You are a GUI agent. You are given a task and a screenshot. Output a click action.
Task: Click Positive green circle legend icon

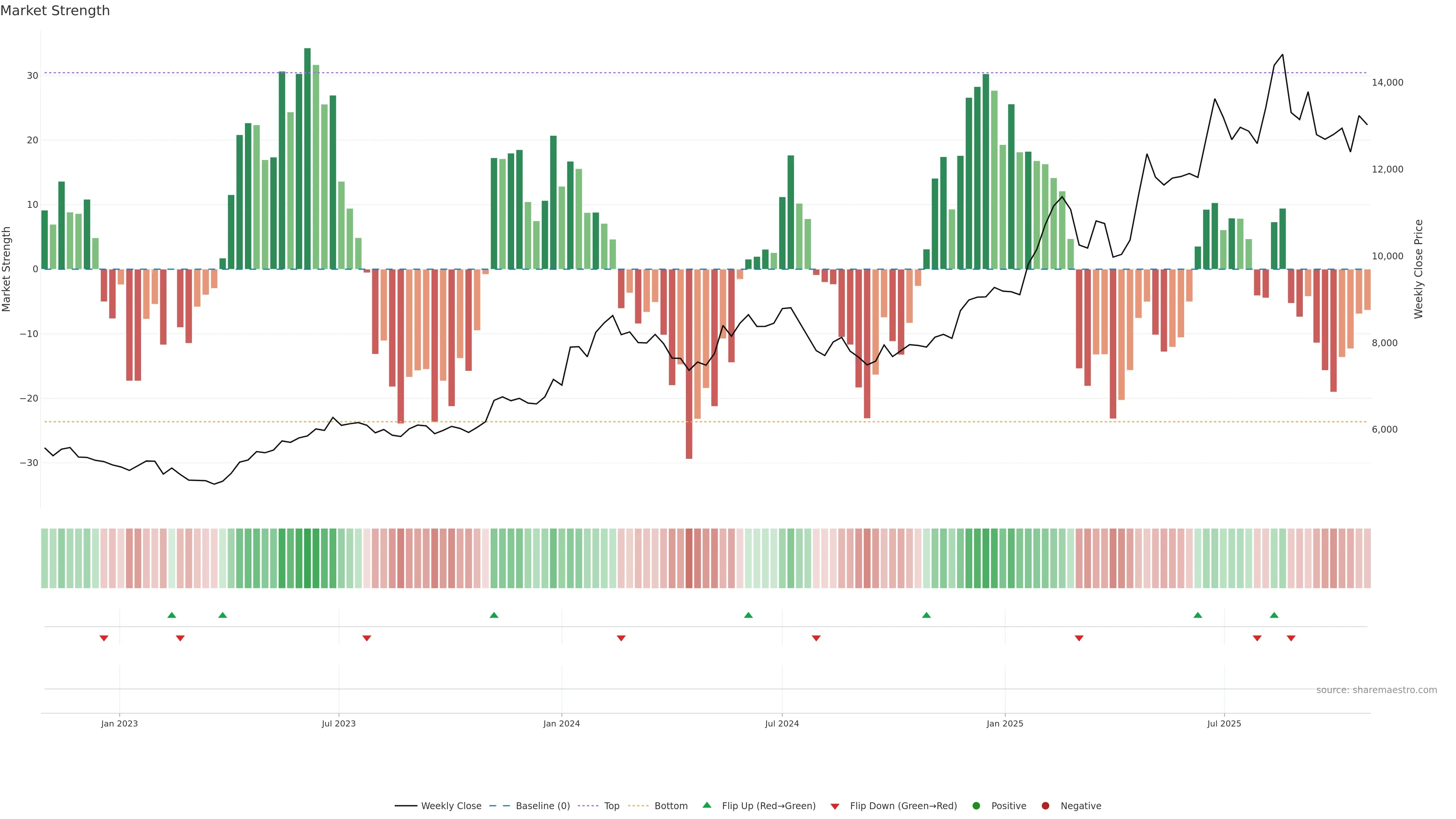point(976,806)
